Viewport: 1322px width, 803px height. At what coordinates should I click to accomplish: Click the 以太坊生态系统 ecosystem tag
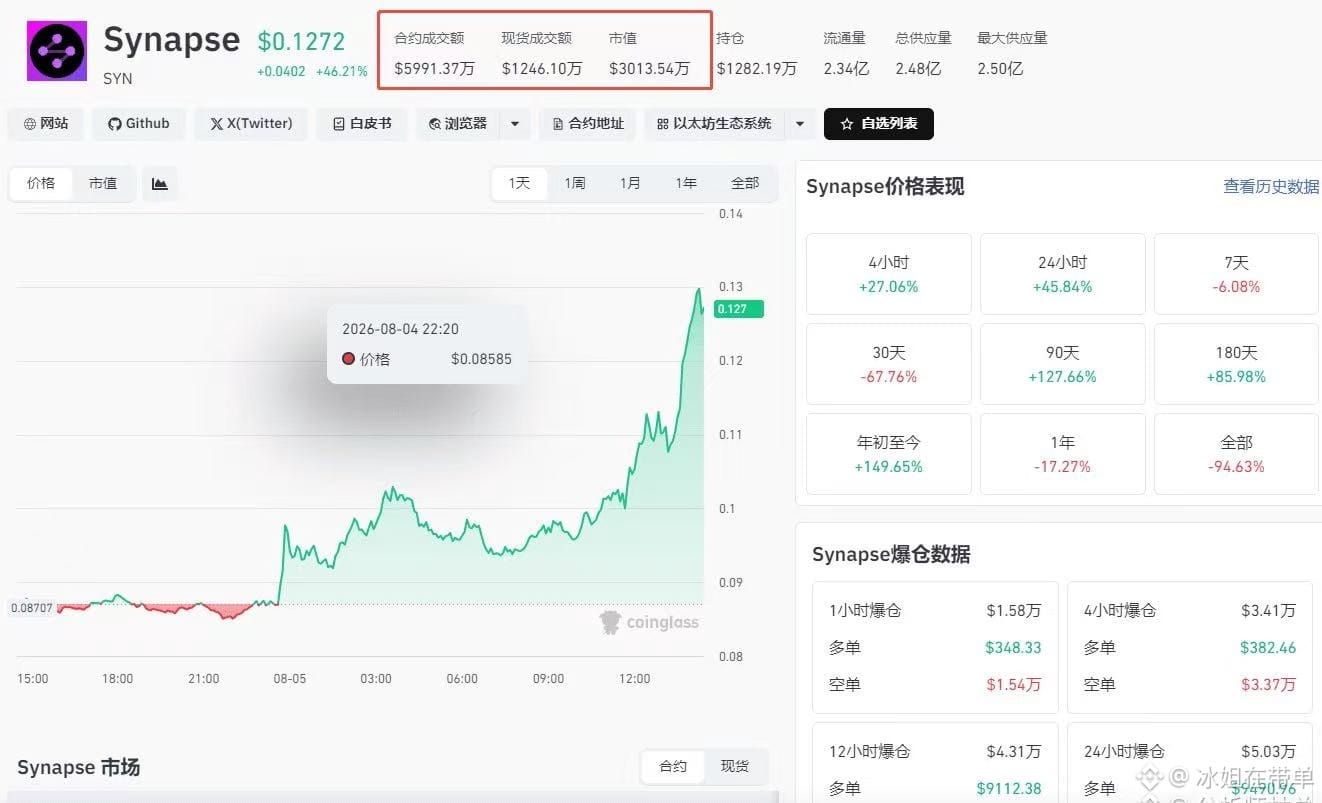tap(715, 124)
